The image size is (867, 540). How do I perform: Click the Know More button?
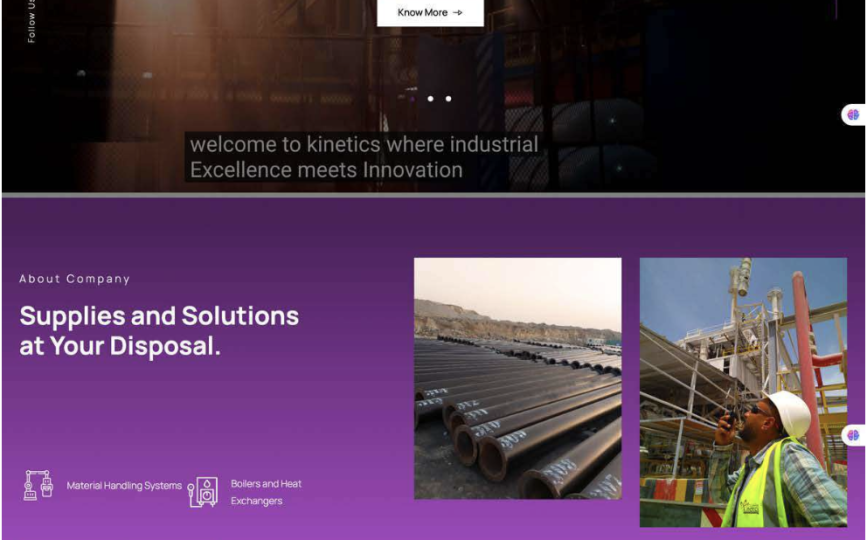point(429,13)
